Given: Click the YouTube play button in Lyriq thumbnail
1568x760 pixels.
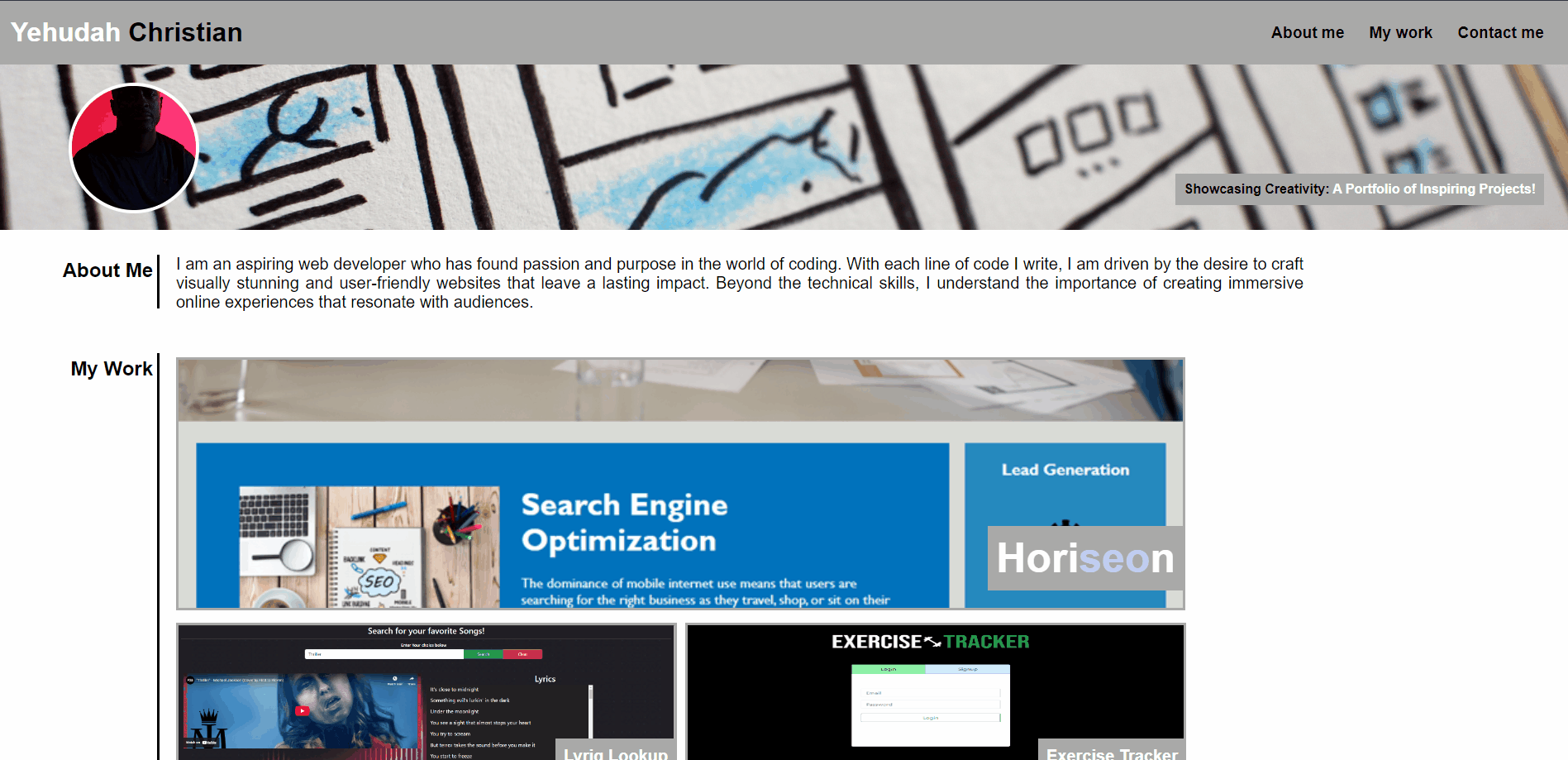Looking at the screenshot, I should (x=303, y=710).
